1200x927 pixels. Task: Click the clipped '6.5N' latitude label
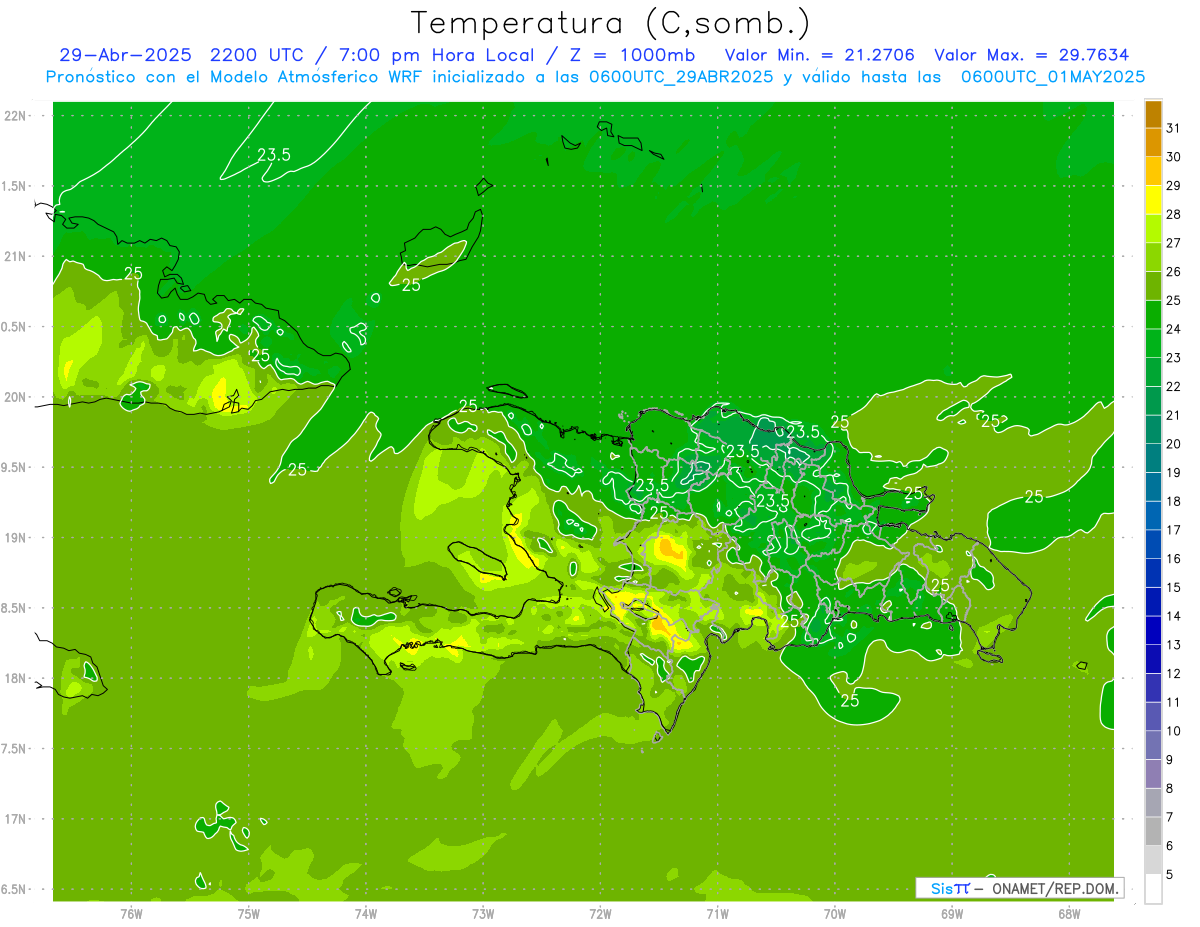click(14, 890)
